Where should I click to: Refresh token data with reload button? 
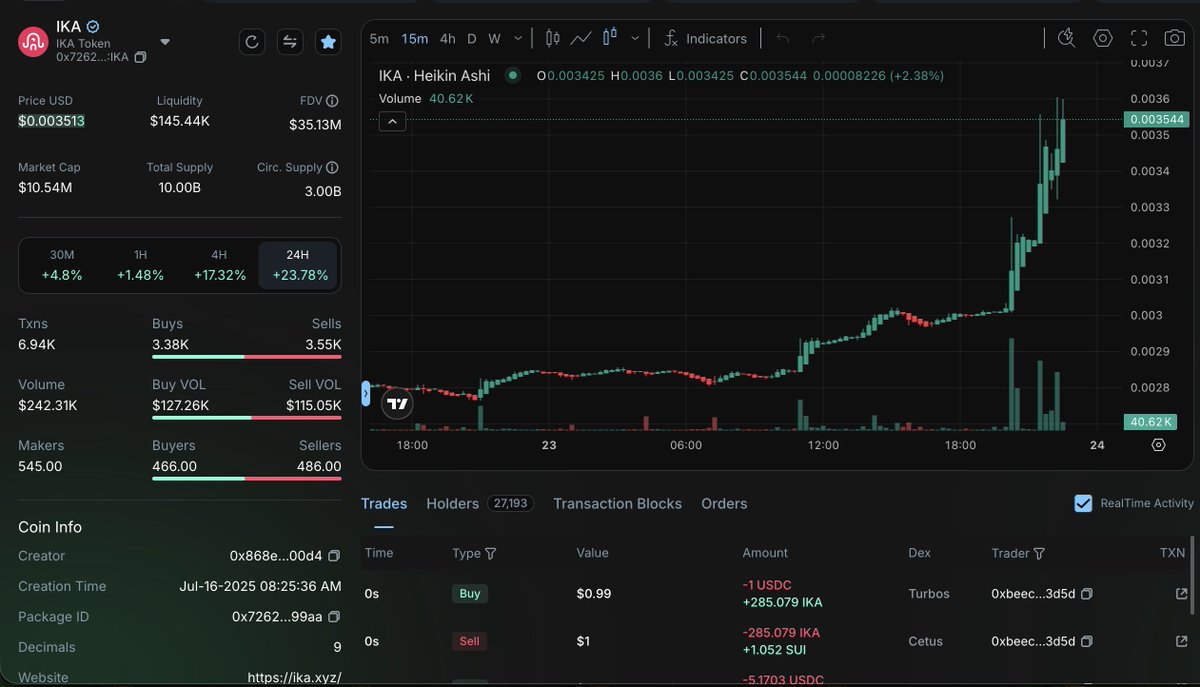252,41
